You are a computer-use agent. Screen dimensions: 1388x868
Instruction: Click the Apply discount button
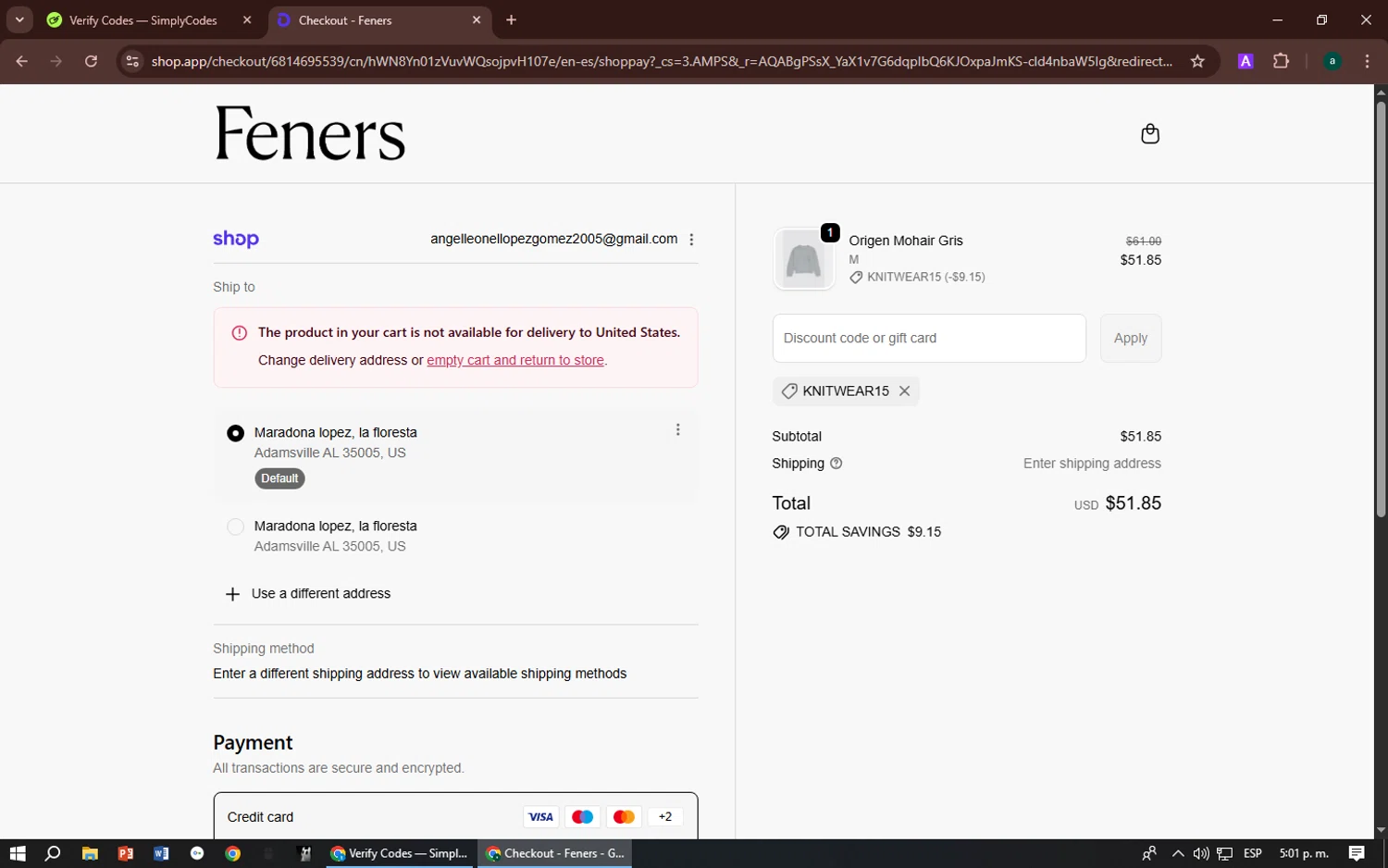[1131, 338]
